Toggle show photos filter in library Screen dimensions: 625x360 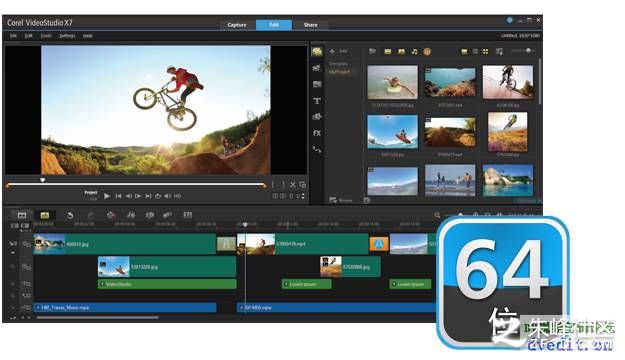(x=401, y=51)
